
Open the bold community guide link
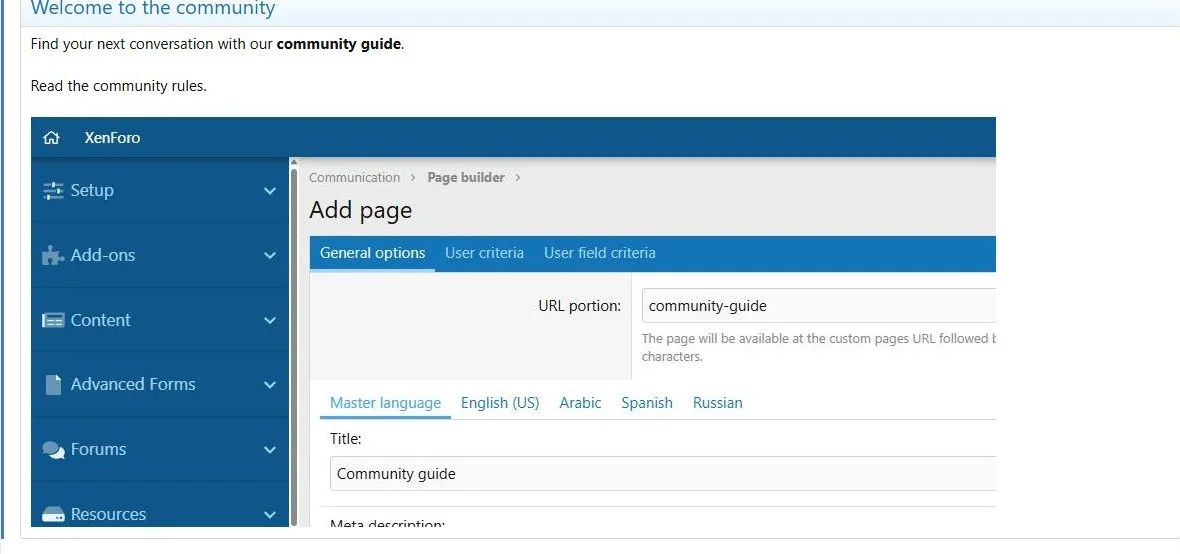339,44
